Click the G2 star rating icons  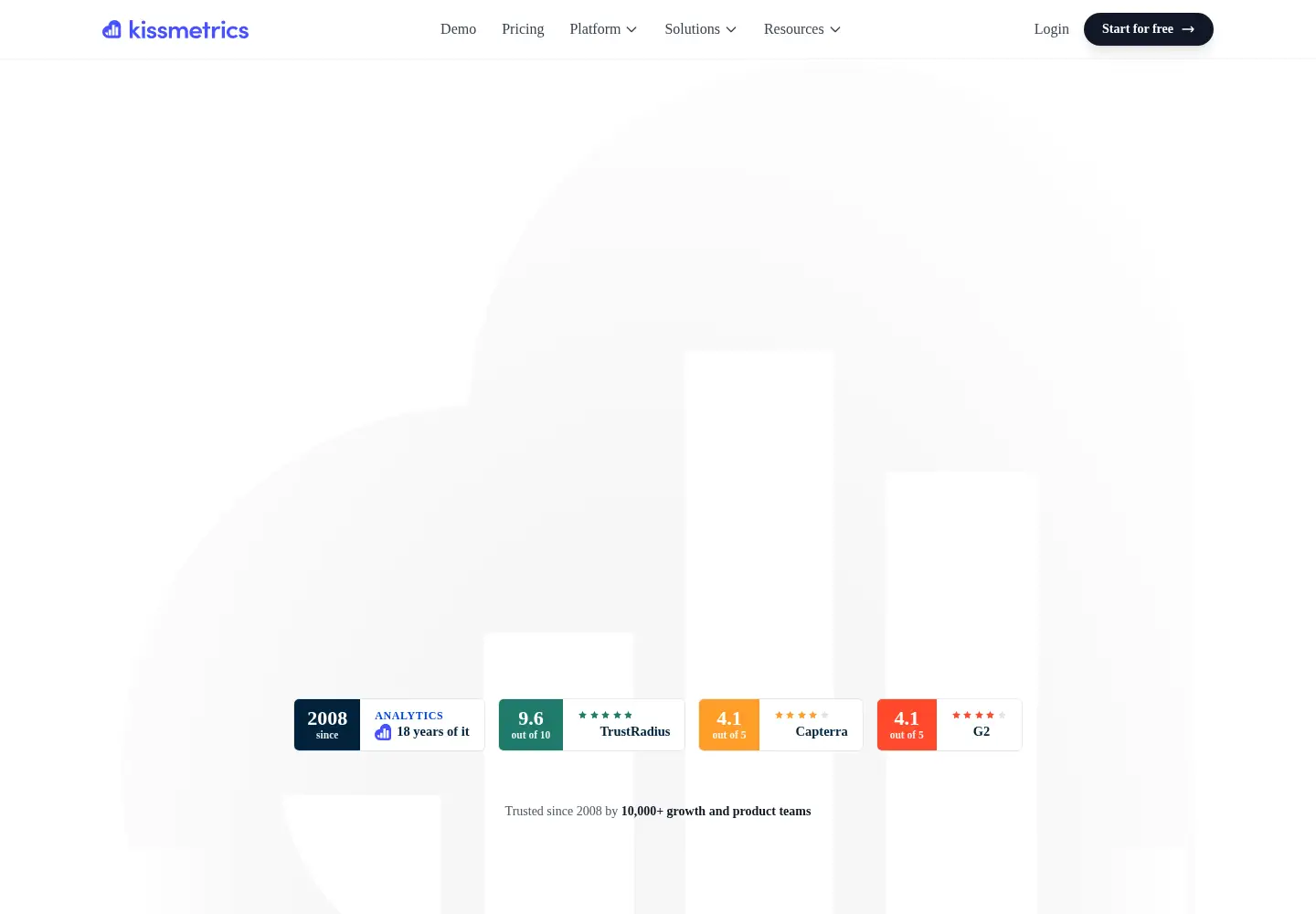click(x=979, y=715)
